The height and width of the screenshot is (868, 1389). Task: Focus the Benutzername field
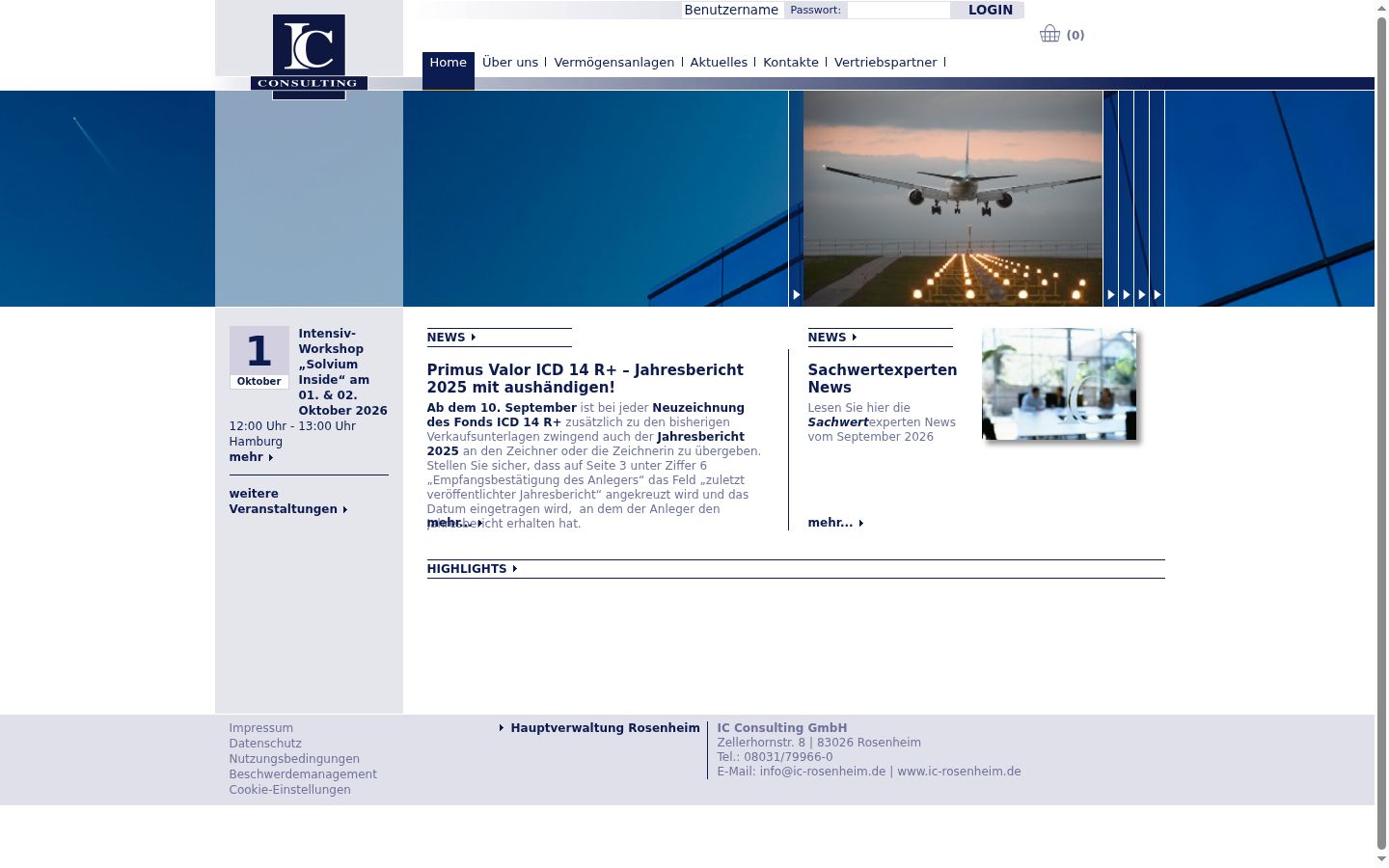[731, 10]
